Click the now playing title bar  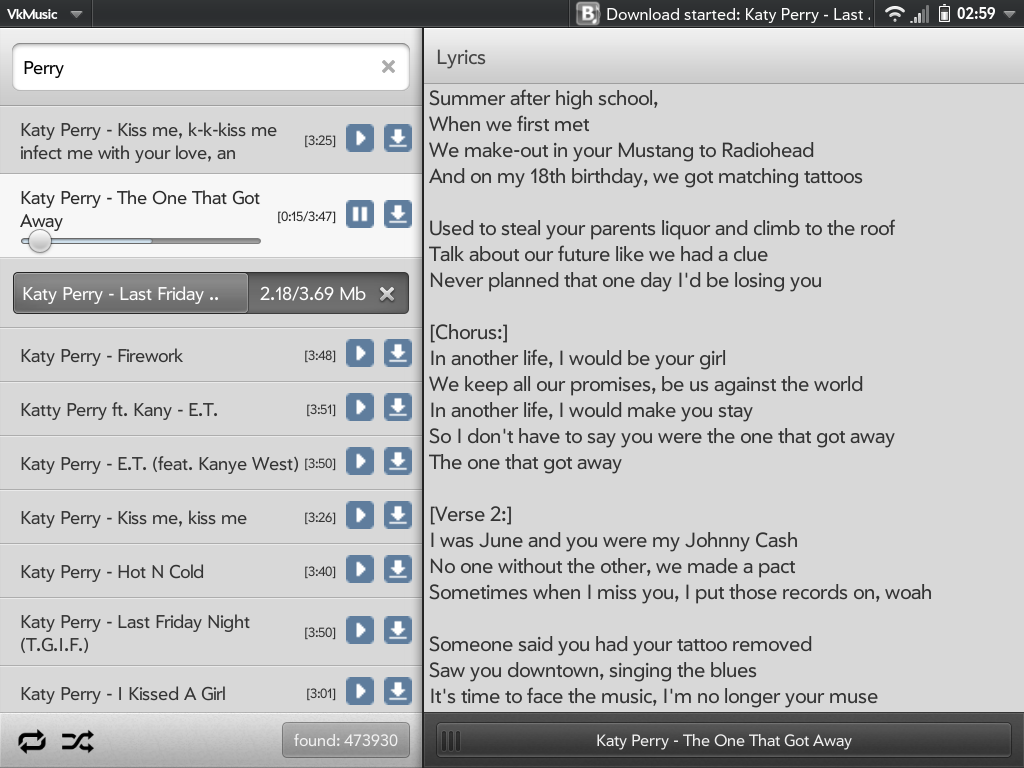[x=723, y=741]
